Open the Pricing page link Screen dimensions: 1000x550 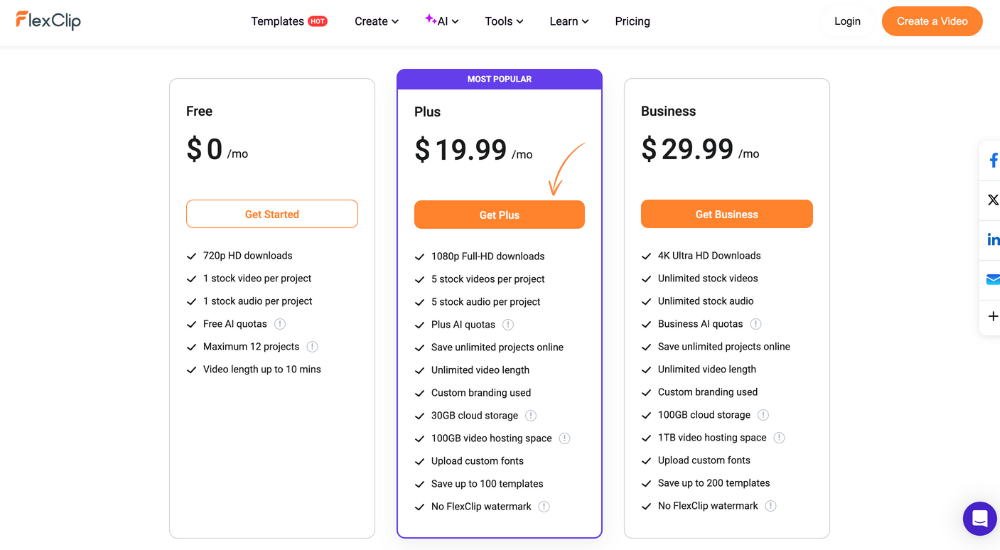coord(632,21)
